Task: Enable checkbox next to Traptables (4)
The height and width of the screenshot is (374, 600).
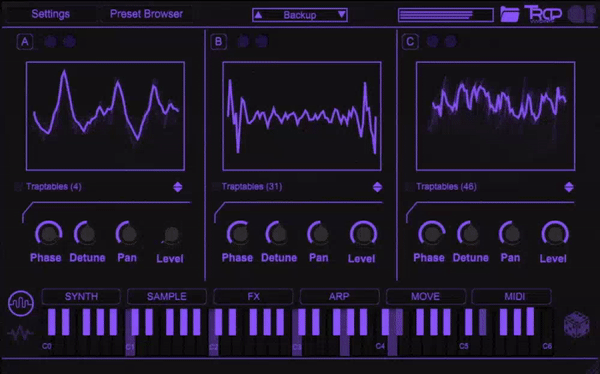Action: (x=18, y=187)
